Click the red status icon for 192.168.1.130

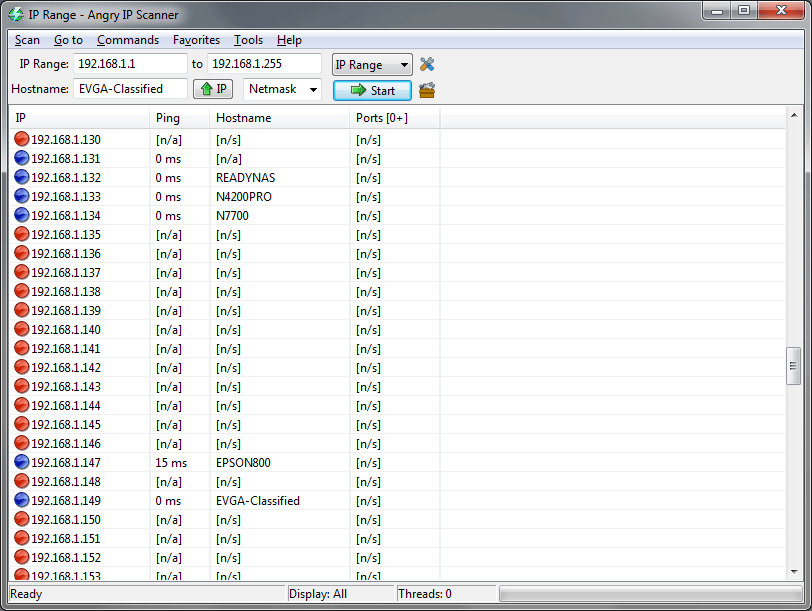[22, 139]
